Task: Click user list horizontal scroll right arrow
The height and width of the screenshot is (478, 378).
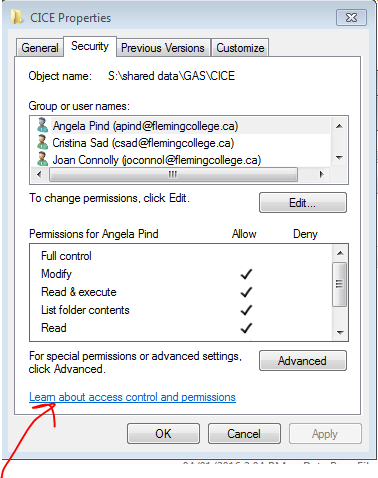Action: coord(321,174)
